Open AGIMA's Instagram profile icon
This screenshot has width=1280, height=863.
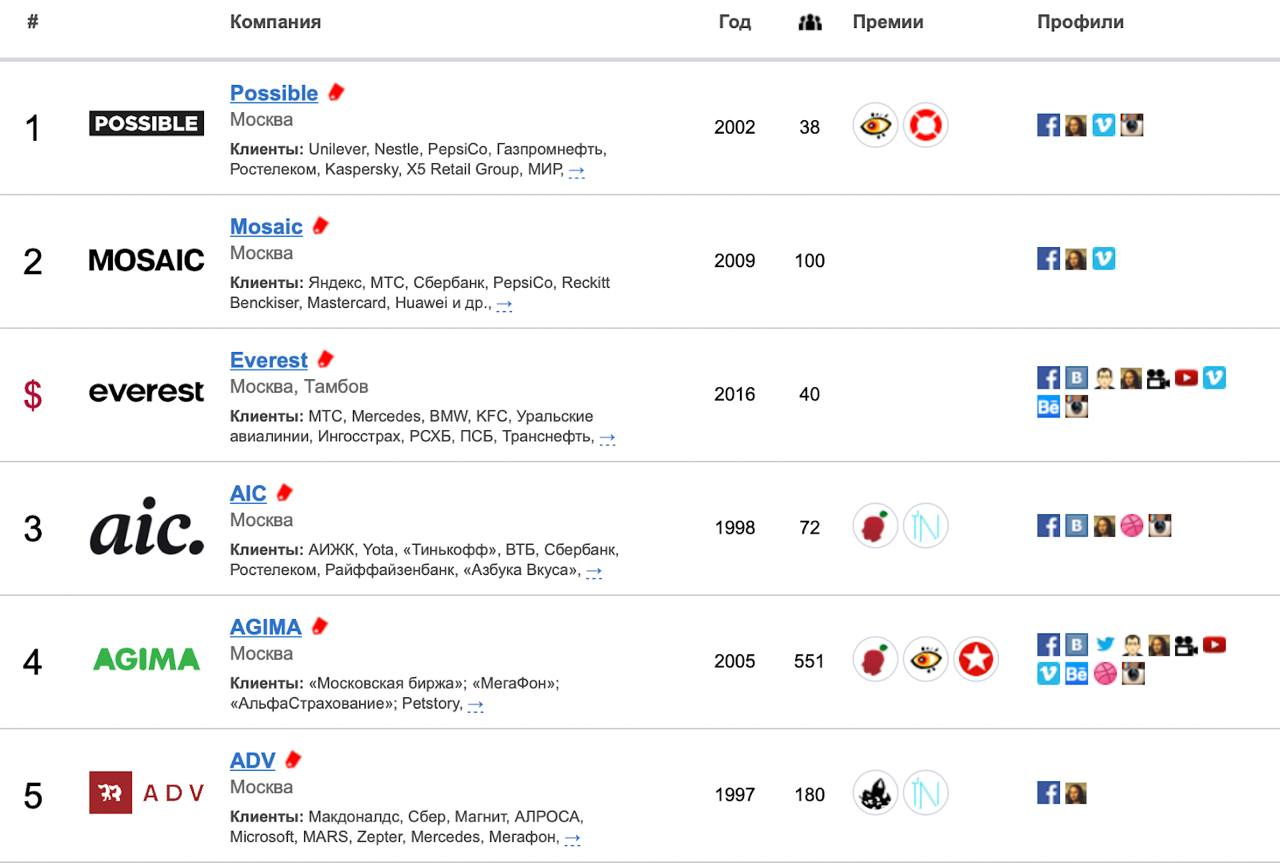pos(1132,674)
